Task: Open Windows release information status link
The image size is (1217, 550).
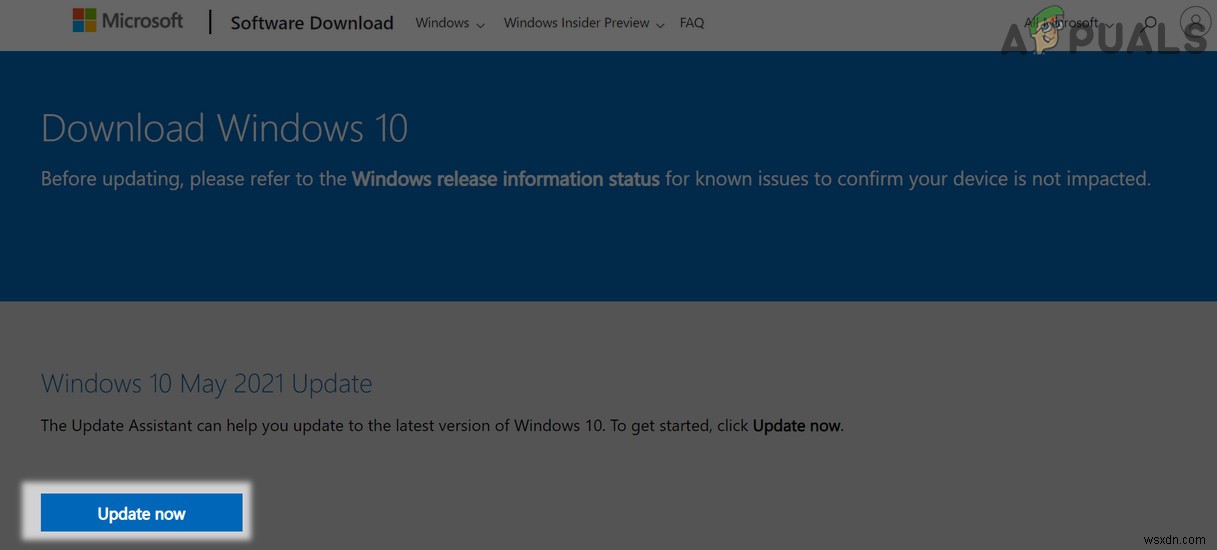Action: pyautogui.click(x=505, y=179)
